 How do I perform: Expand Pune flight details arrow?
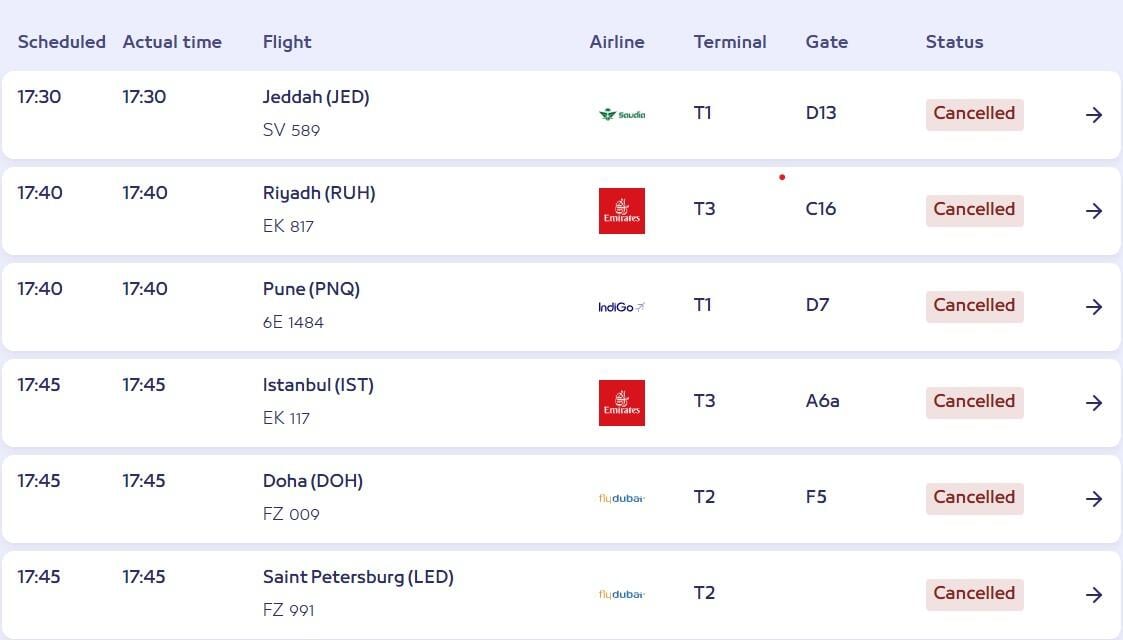pos(1094,307)
